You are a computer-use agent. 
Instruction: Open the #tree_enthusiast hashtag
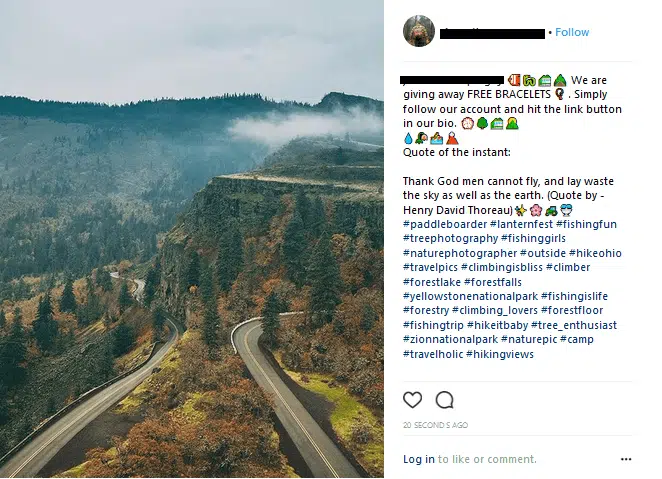pyautogui.click(x=574, y=326)
